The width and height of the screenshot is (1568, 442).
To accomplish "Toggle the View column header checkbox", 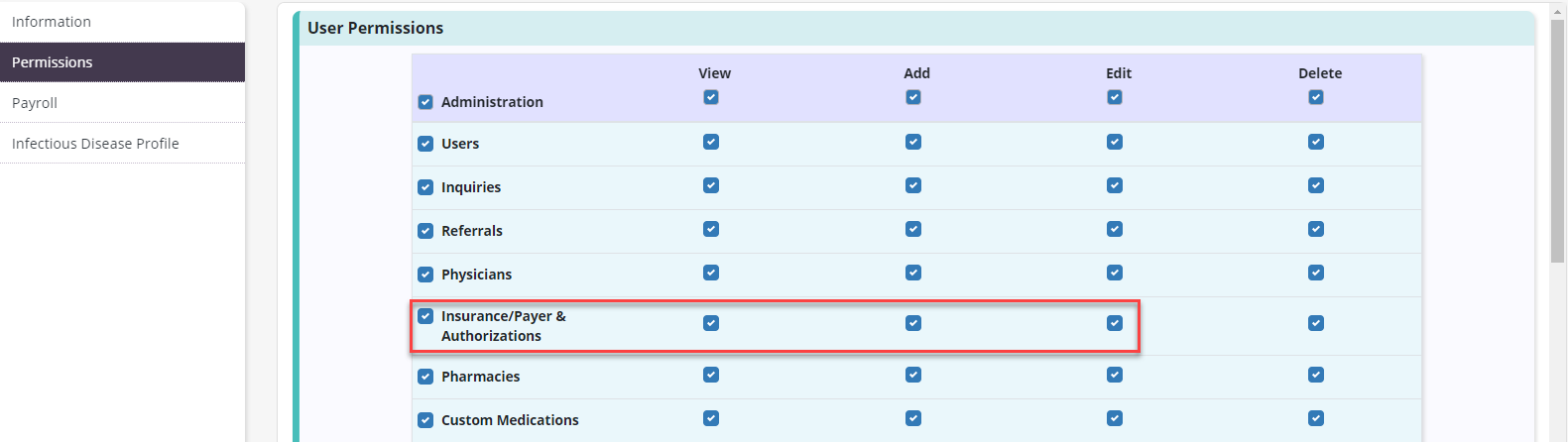I will pyautogui.click(x=711, y=97).
